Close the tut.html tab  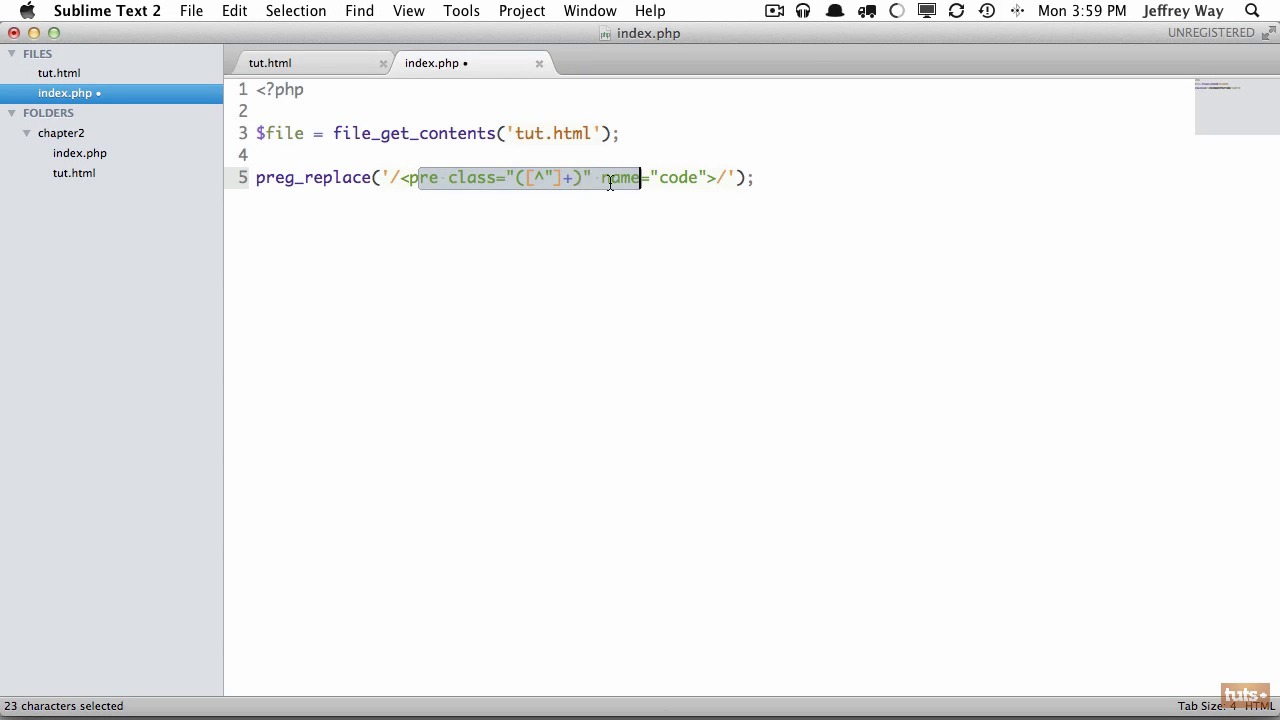(383, 63)
